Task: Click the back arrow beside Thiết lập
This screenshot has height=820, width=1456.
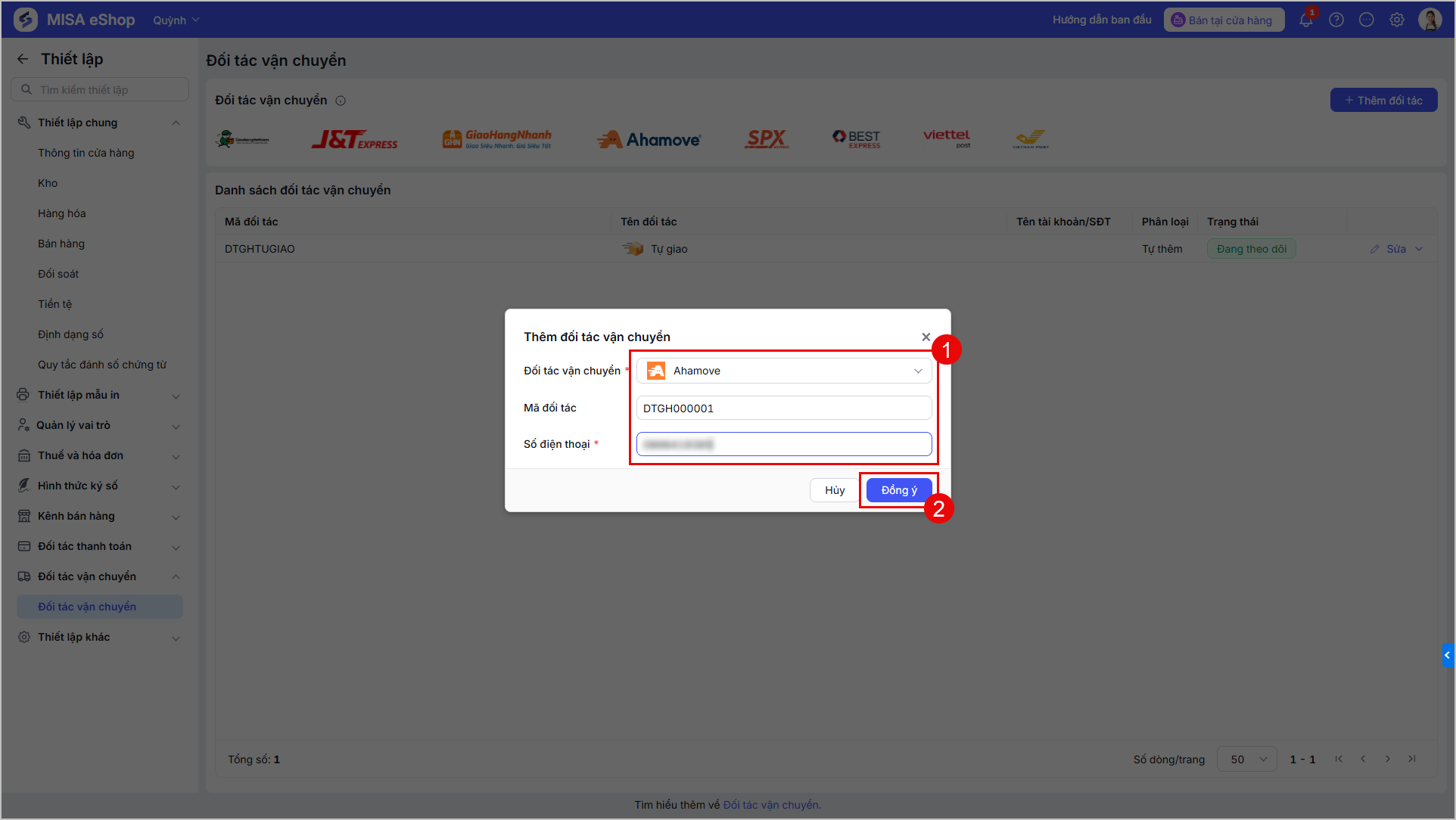Action: pyautogui.click(x=23, y=59)
